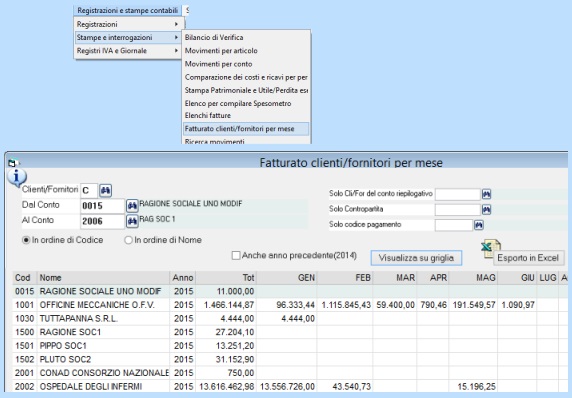Click the window system icon in title bar
Screen dimensions: 572x398
pos(13,162)
